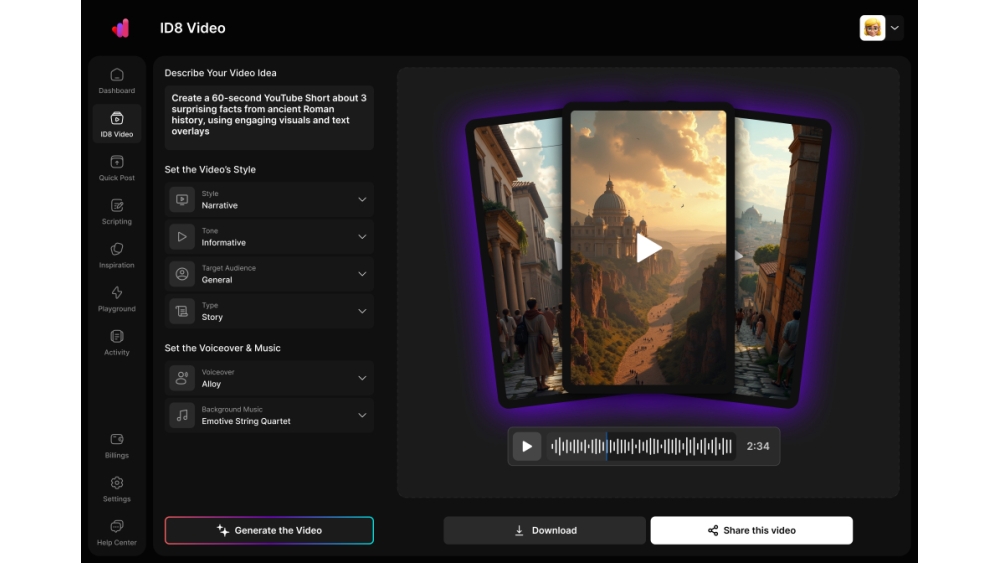The width and height of the screenshot is (1000, 563).
Task: Download the generated video
Action: (x=544, y=530)
